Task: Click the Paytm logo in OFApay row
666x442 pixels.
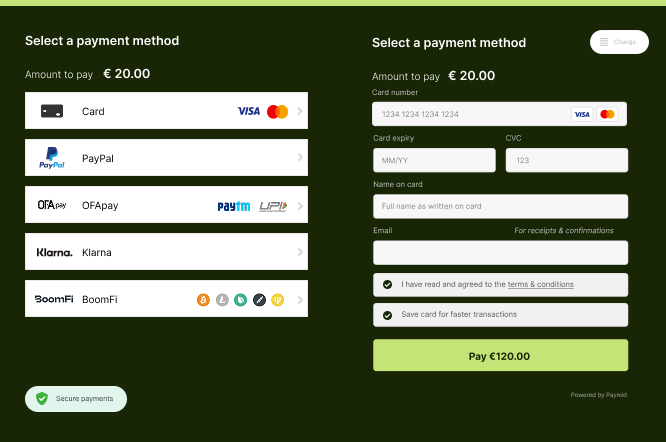Action: pyautogui.click(x=234, y=206)
